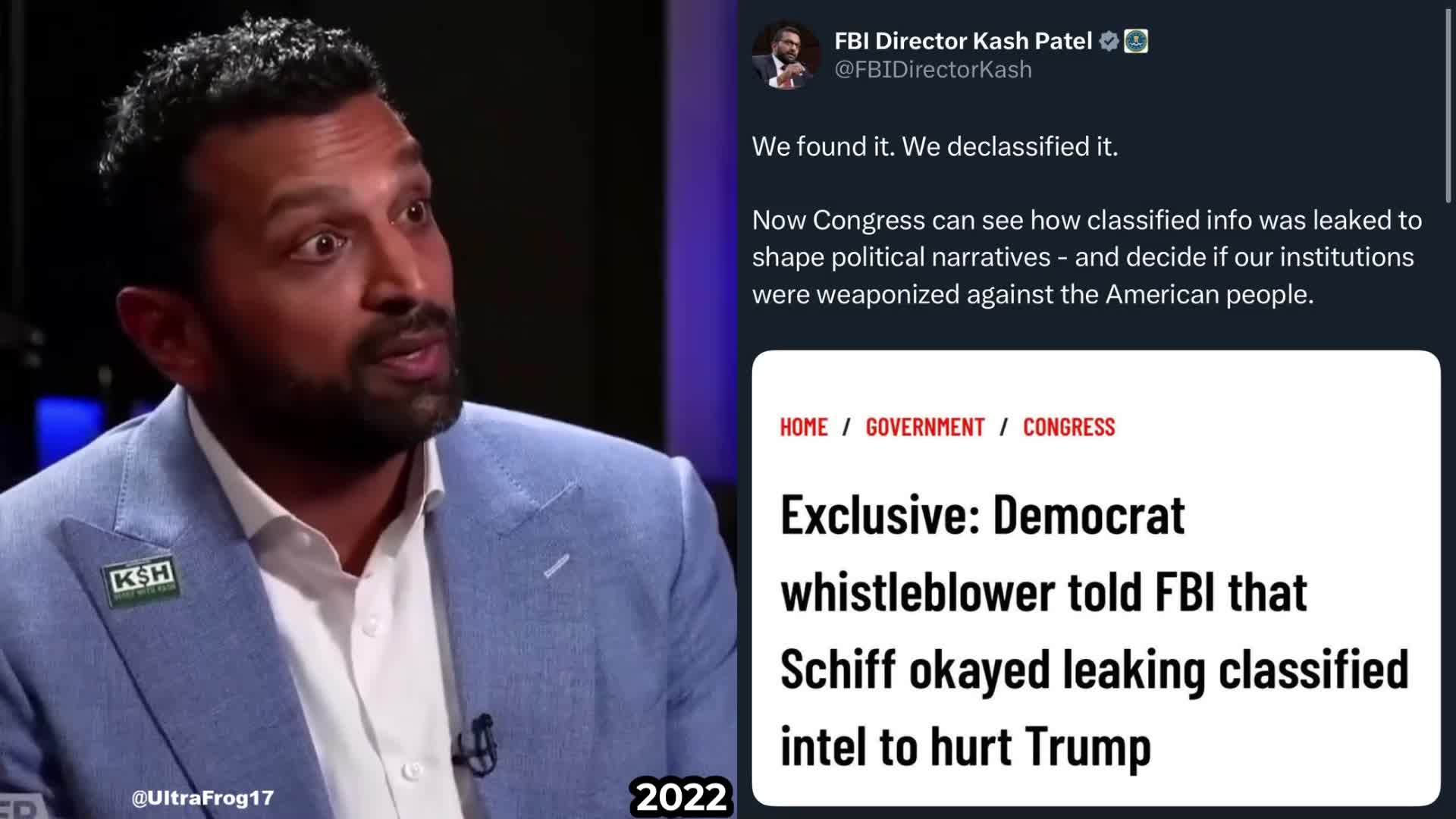Click the @UltraFrog17 watermark text
Viewport: 1456px width, 819px height.
(202, 798)
